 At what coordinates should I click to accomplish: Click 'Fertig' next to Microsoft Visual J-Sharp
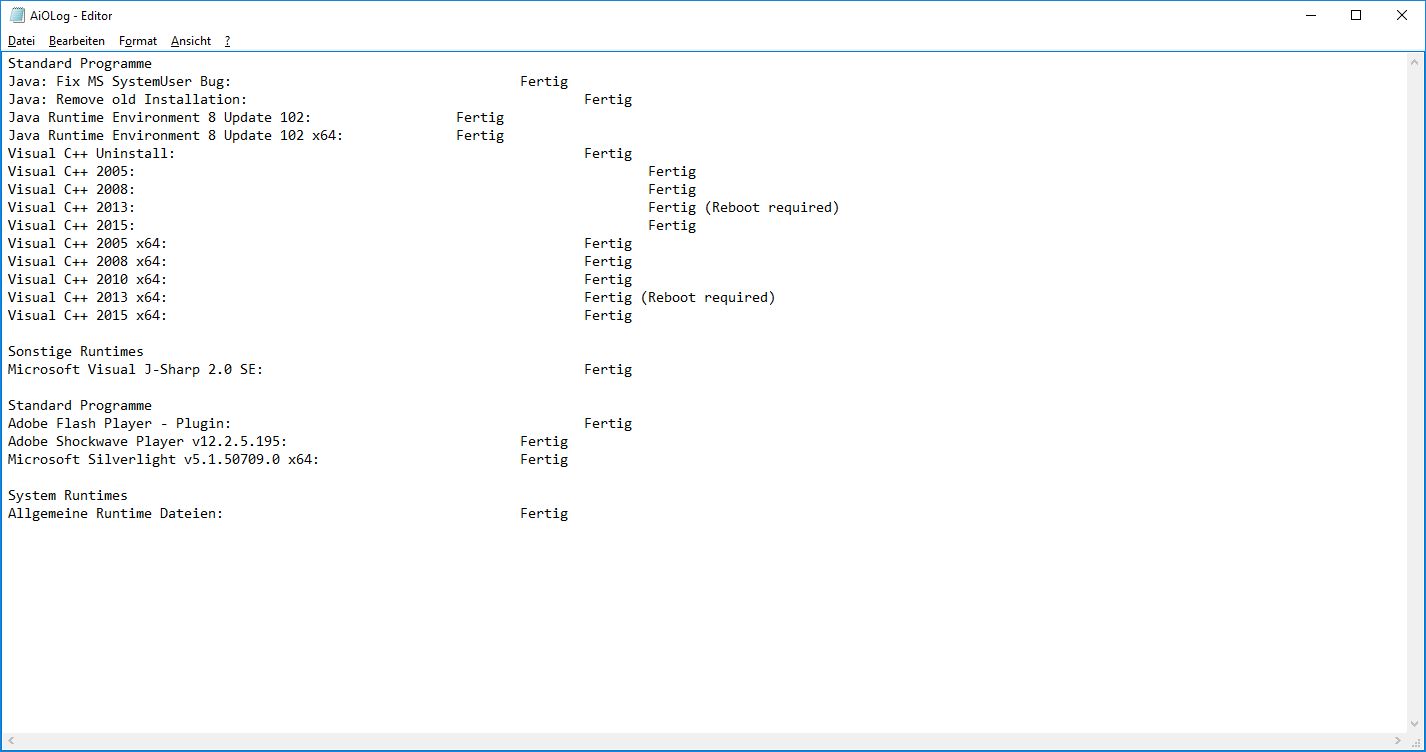click(608, 370)
